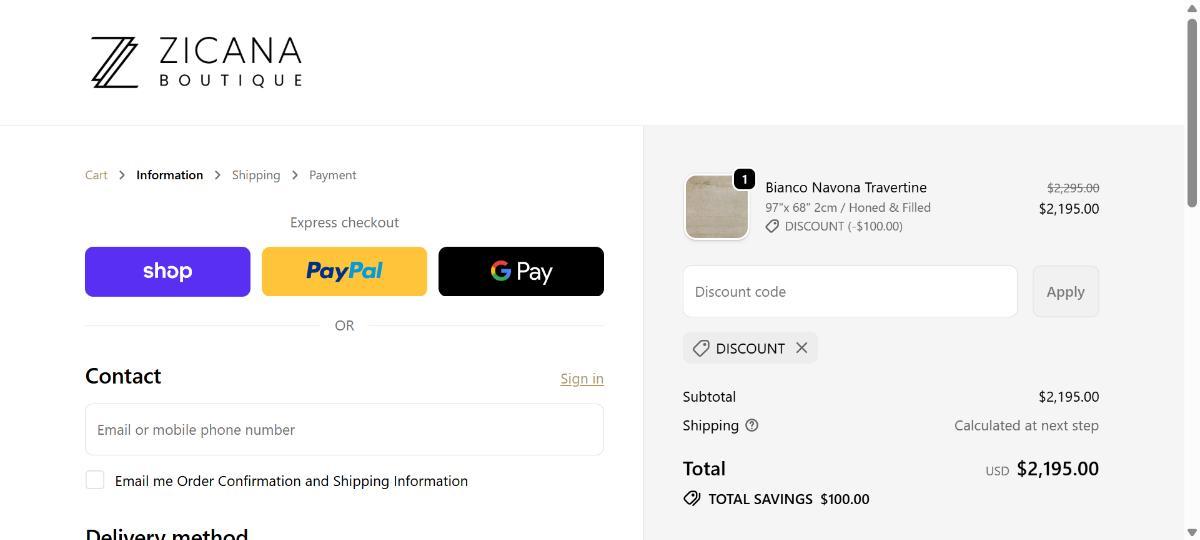The height and width of the screenshot is (540, 1200).
Task: Click the shipping help question icon
Action: pos(752,425)
